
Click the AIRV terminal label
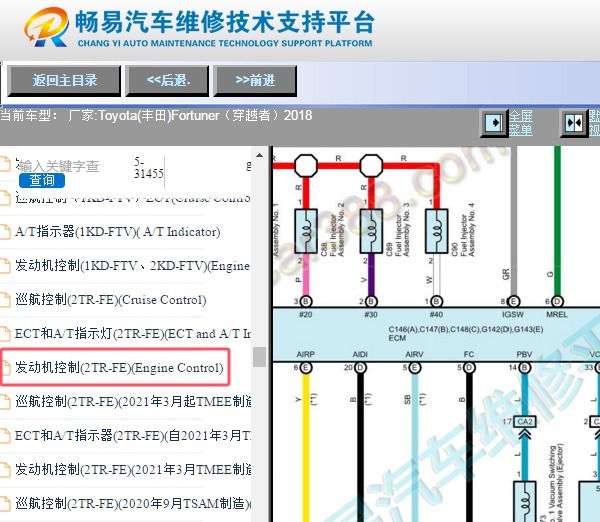click(x=414, y=354)
